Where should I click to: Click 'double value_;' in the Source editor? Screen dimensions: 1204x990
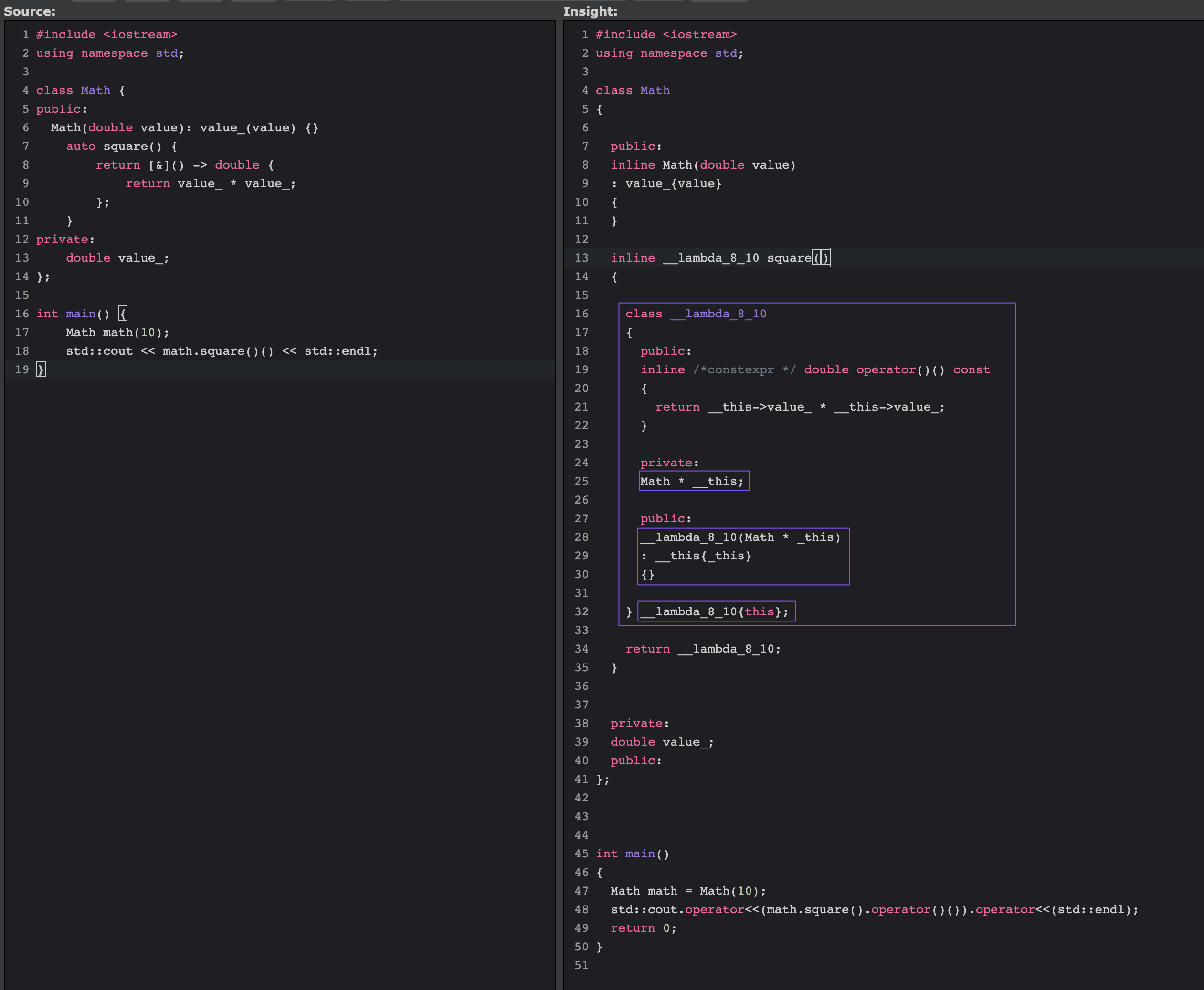click(117, 258)
